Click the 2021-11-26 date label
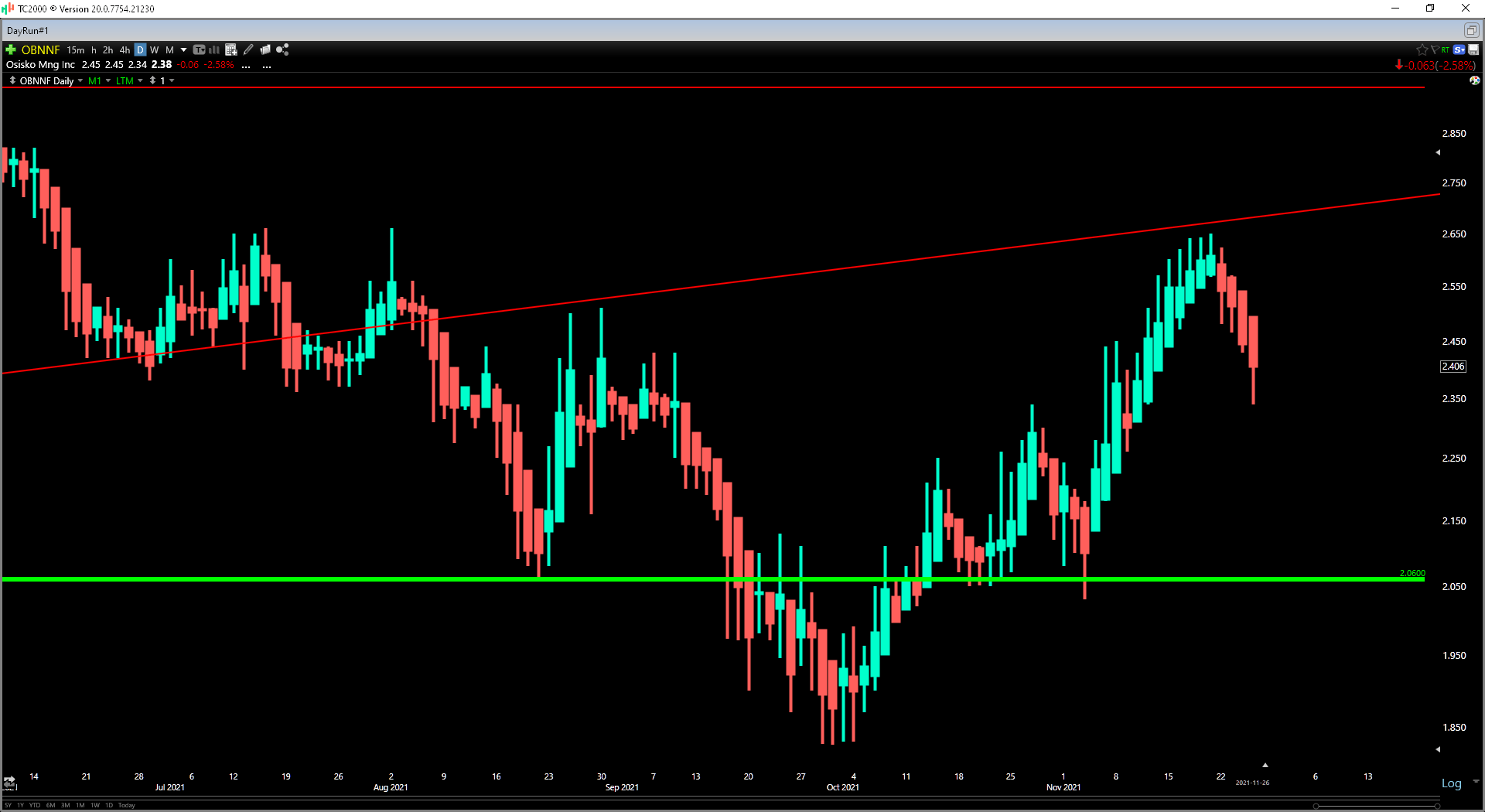 coord(1252,783)
